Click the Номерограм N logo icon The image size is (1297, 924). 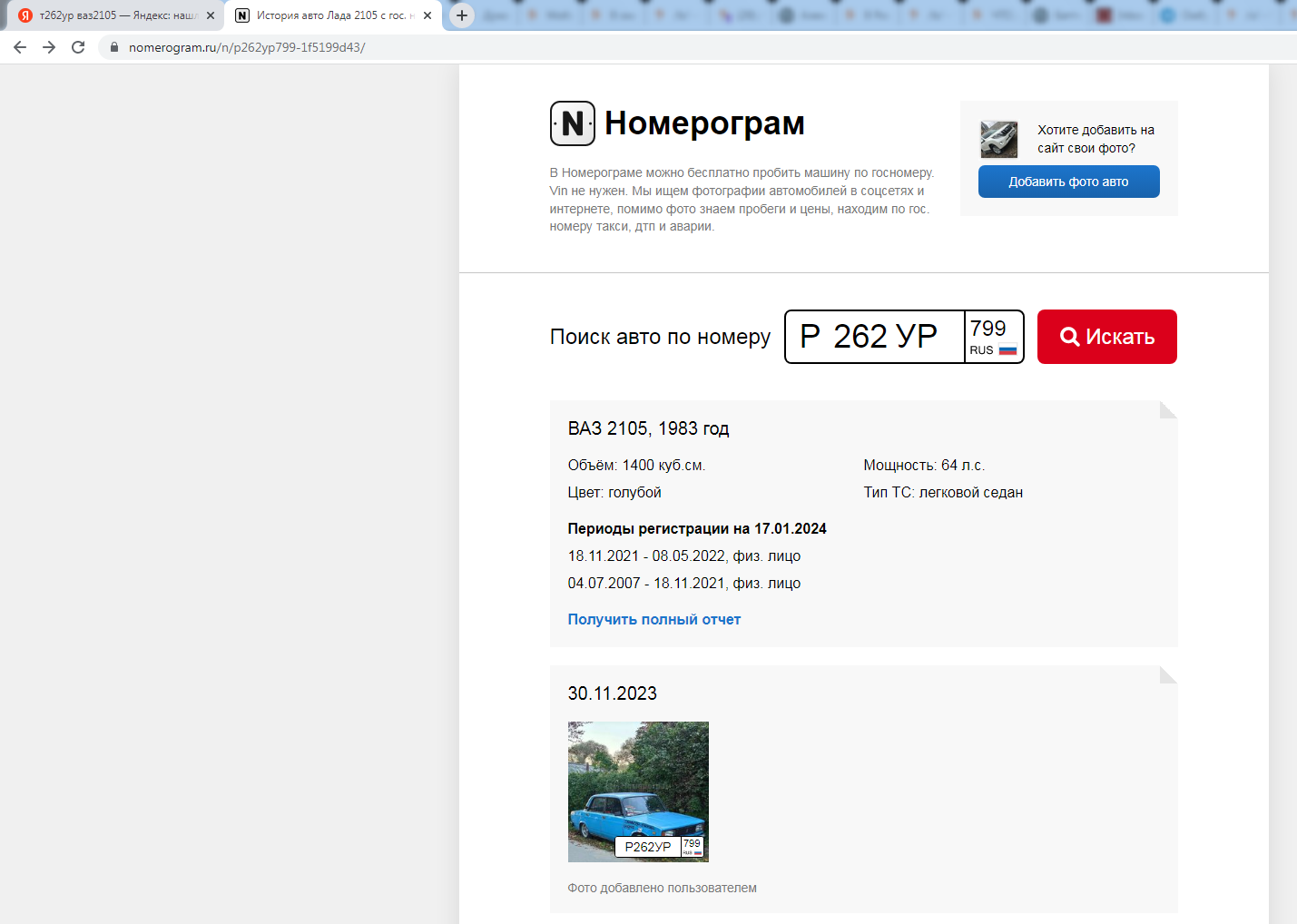(573, 123)
